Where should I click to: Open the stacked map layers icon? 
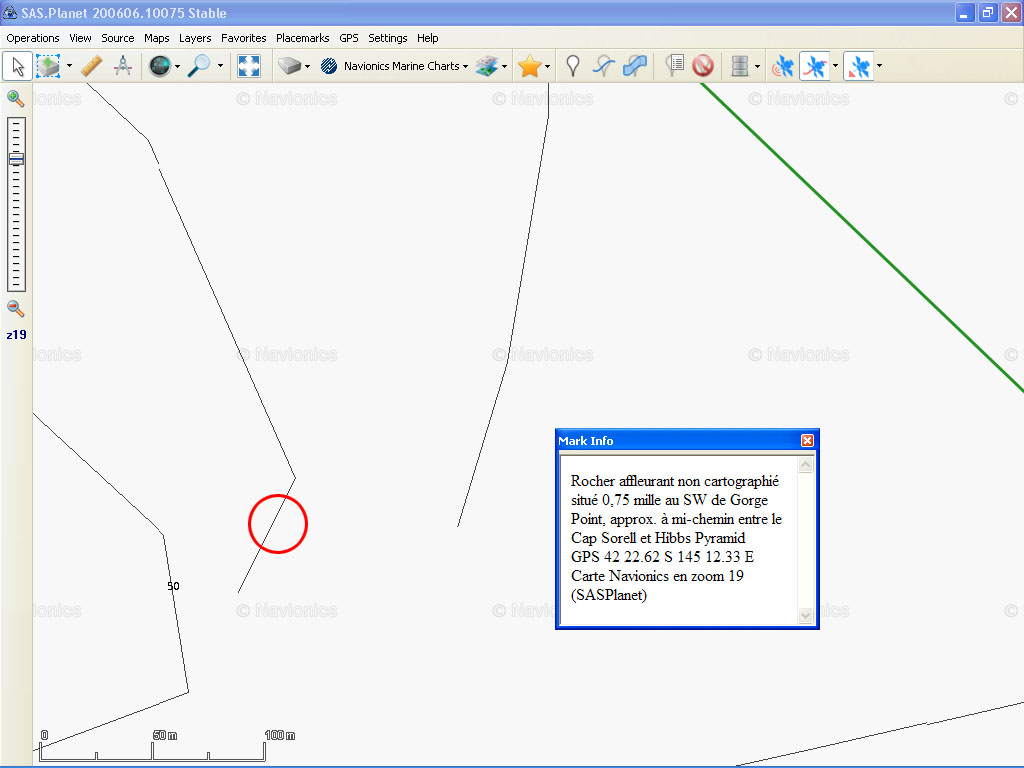487,66
